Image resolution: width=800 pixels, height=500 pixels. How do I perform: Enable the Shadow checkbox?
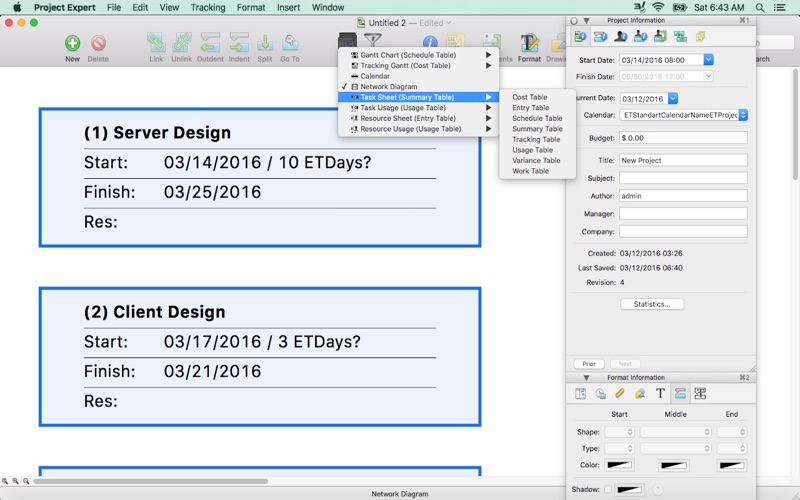(607, 489)
